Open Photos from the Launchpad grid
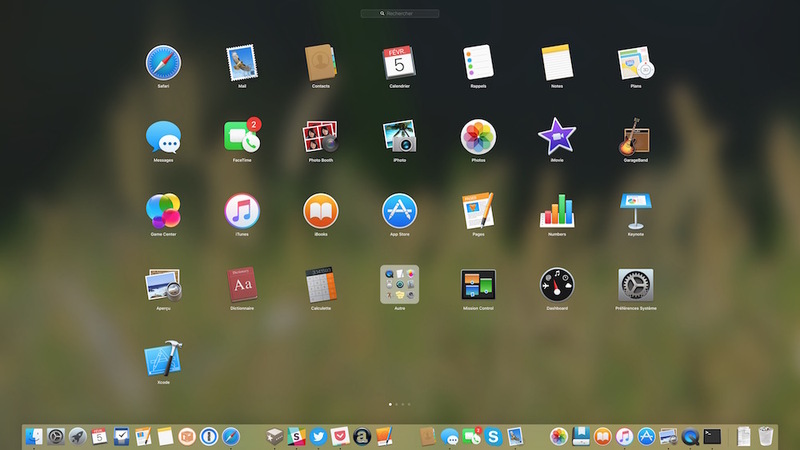This screenshot has height=450, width=800. (x=478, y=137)
